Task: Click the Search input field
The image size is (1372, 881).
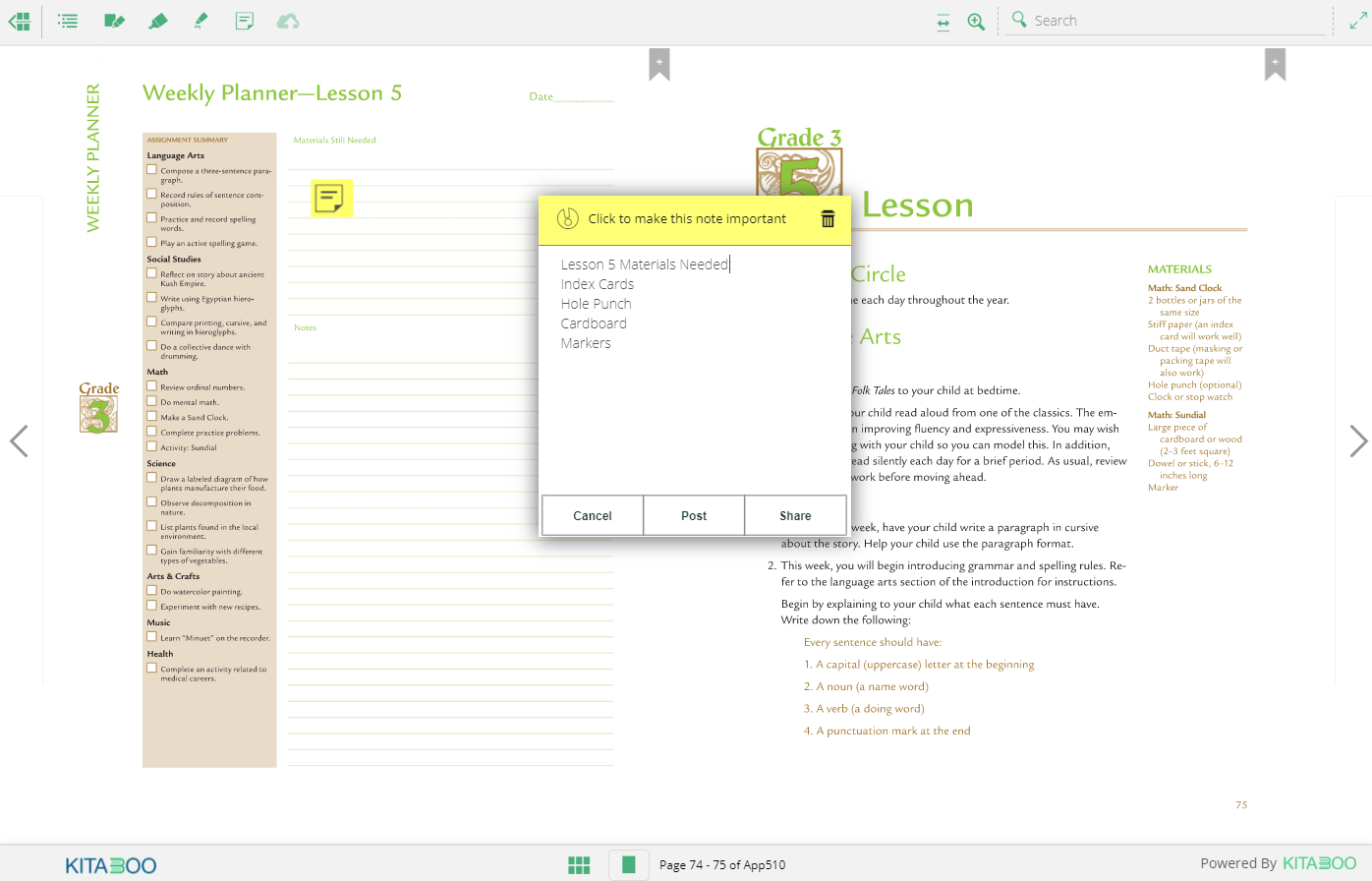Action: pos(1179,21)
